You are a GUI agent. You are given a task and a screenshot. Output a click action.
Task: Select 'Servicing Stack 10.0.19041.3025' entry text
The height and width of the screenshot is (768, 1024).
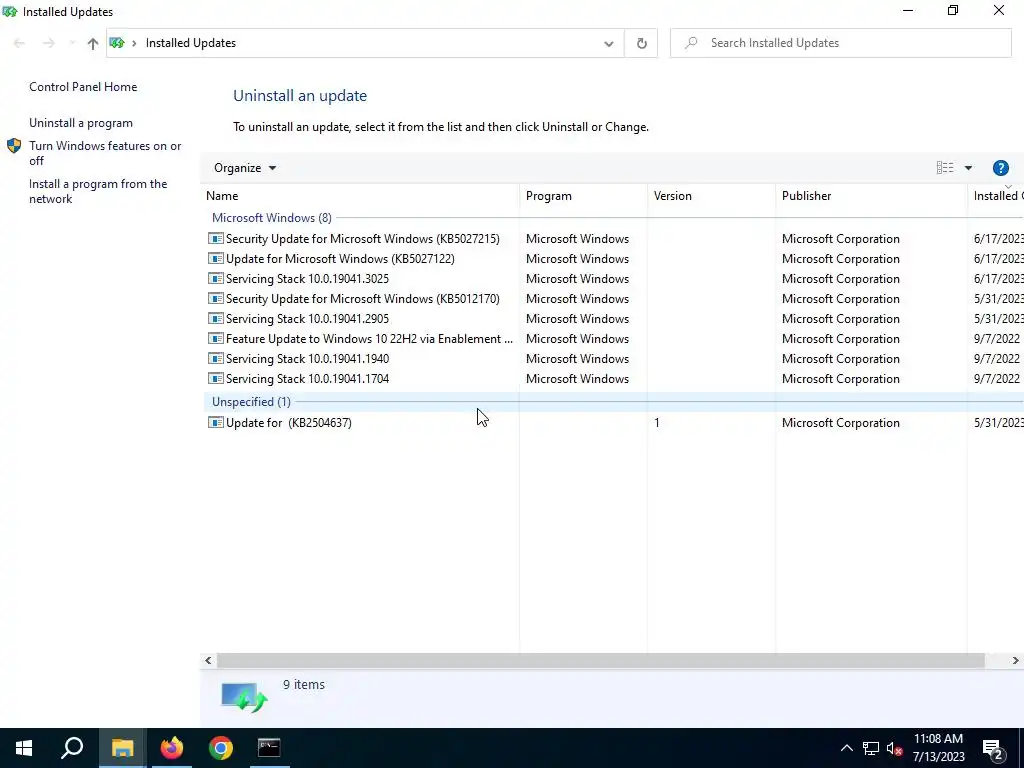[308, 279]
